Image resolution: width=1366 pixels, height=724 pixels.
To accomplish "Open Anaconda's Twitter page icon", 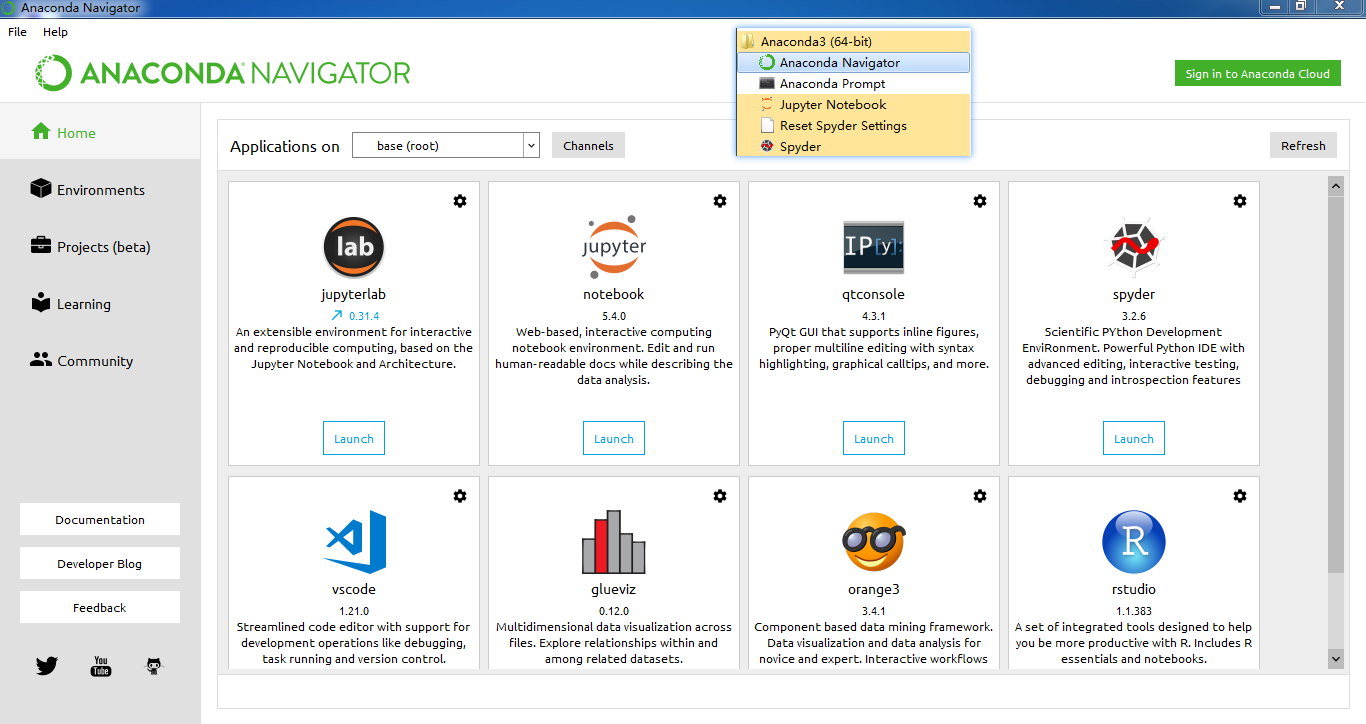I will click(47, 666).
